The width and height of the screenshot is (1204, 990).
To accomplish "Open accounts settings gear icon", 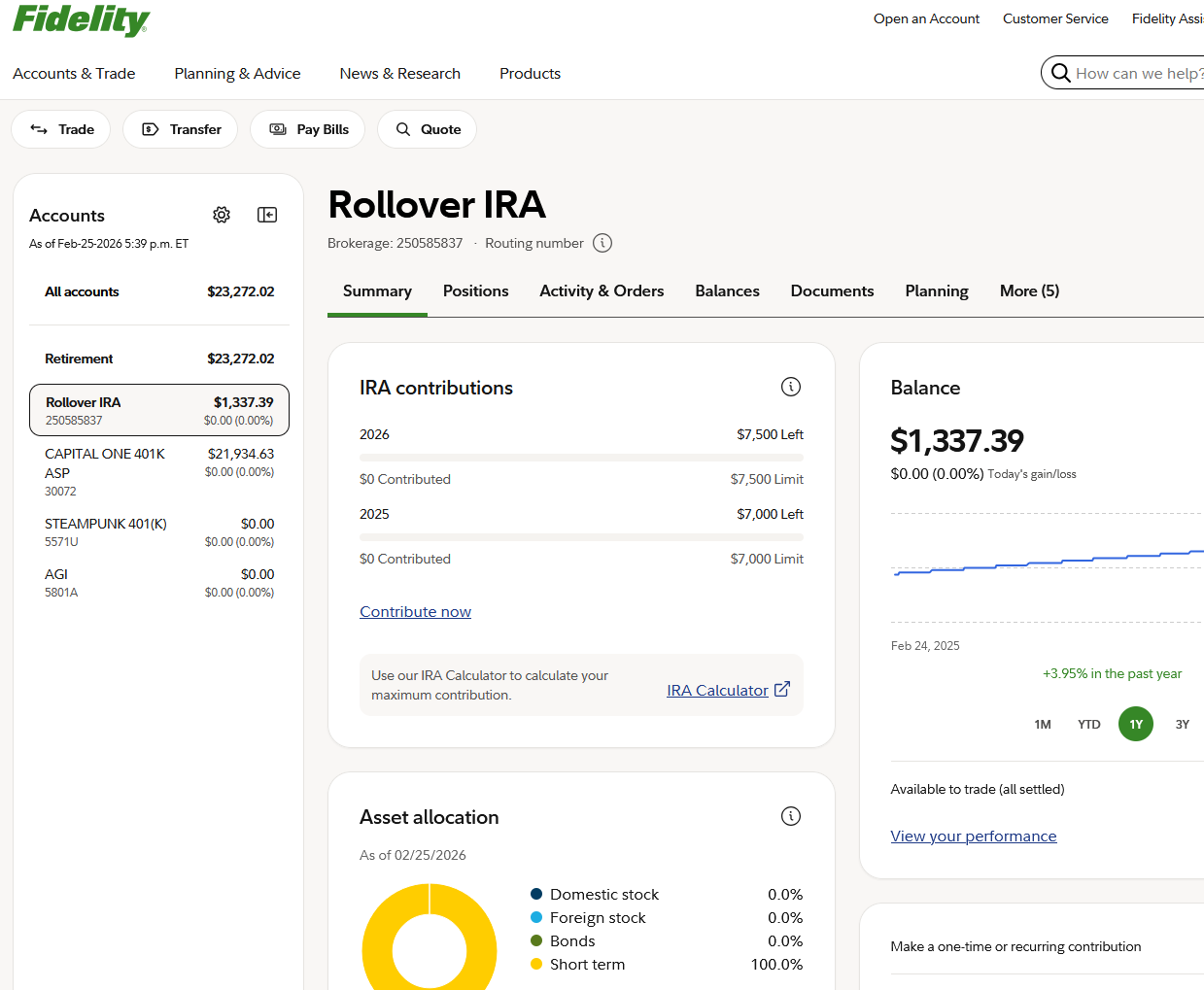I will (x=222, y=215).
